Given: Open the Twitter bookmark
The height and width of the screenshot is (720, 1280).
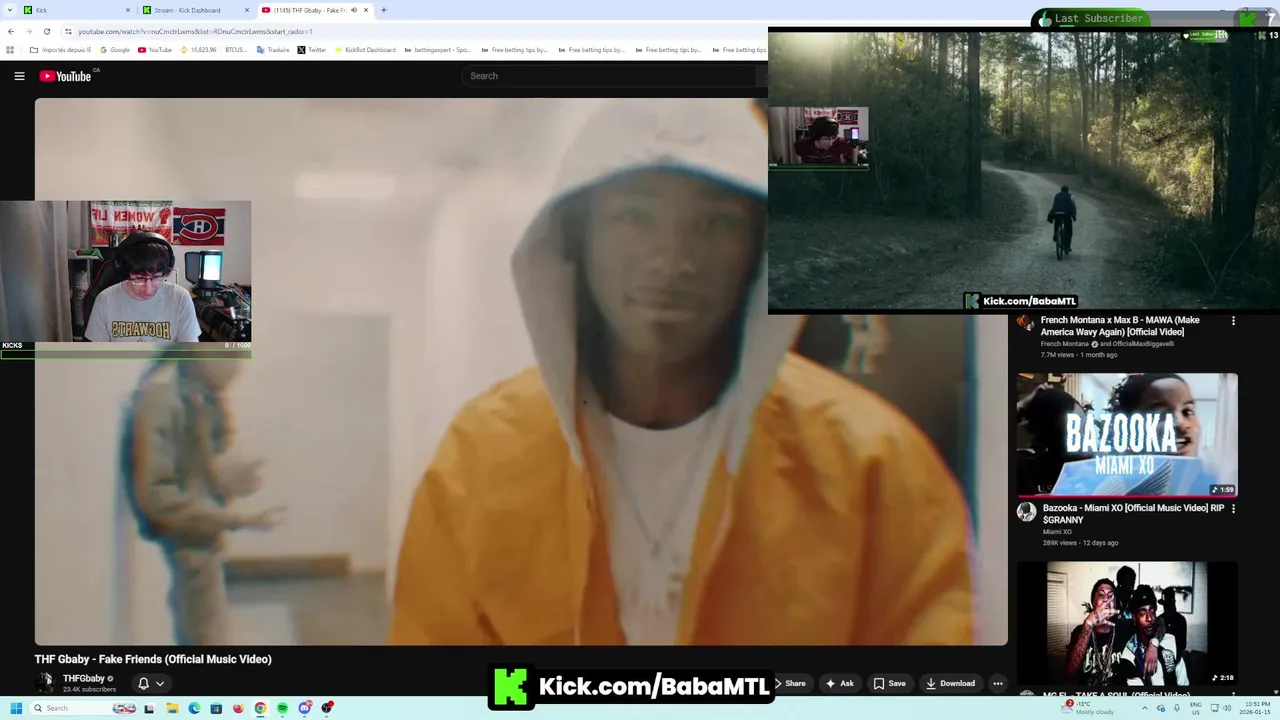Looking at the screenshot, I should [x=312, y=50].
